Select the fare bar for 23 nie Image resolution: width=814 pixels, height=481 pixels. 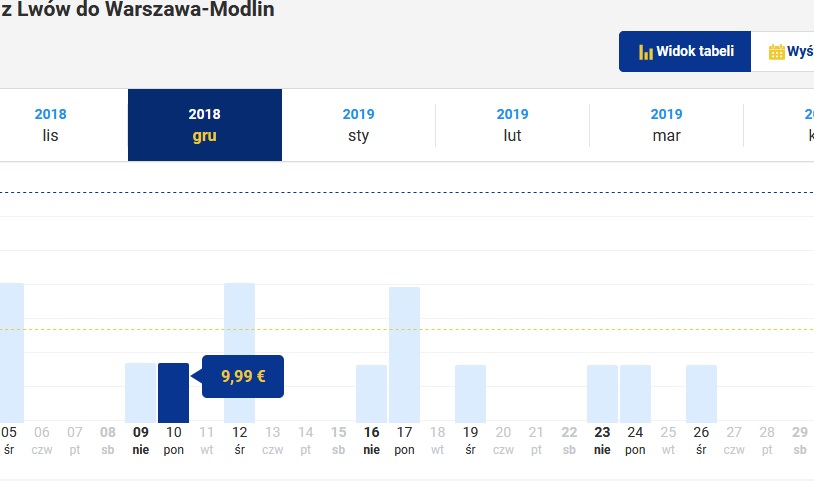[602, 394]
